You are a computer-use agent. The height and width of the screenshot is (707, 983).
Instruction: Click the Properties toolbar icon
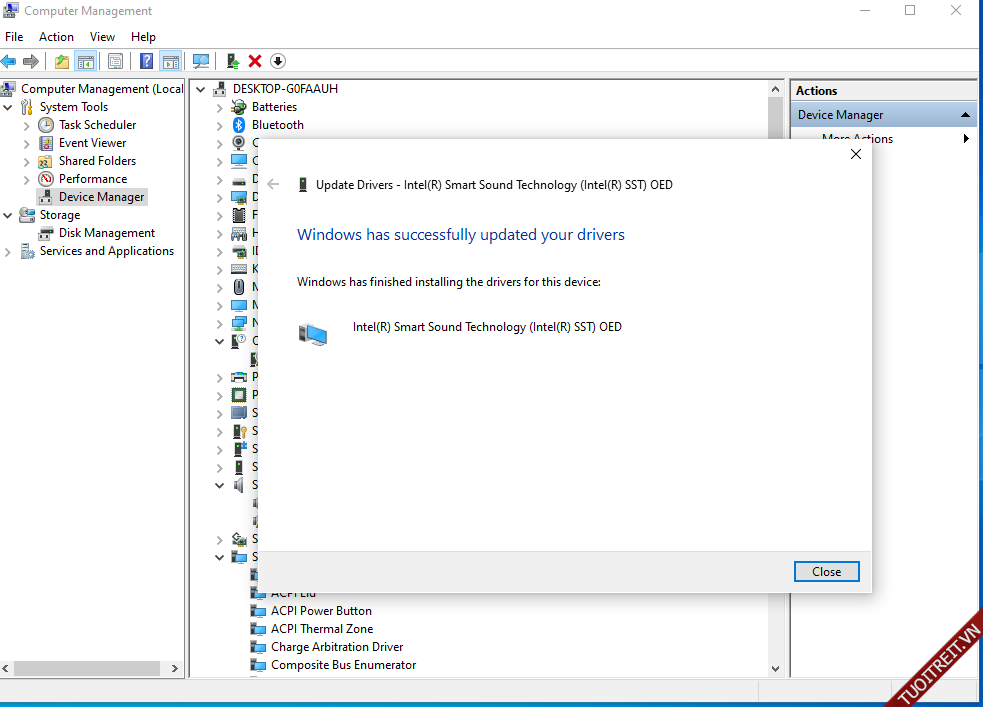coord(115,61)
